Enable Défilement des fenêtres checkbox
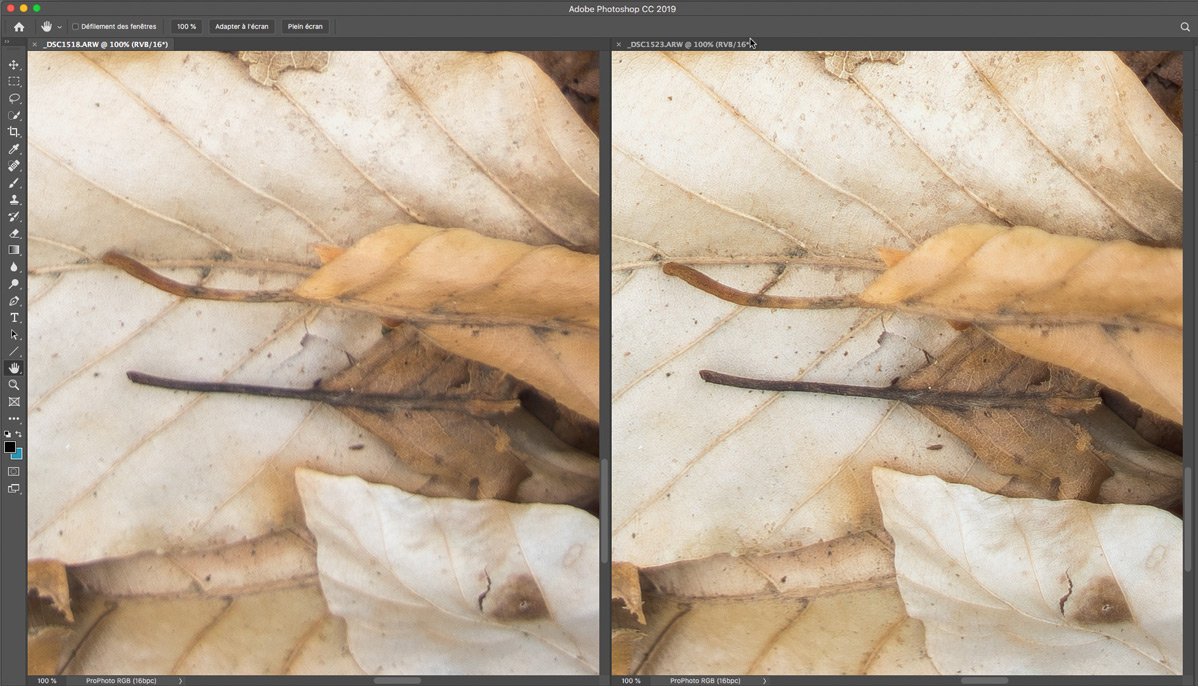1198x686 pixels. [x=75, y=27]
